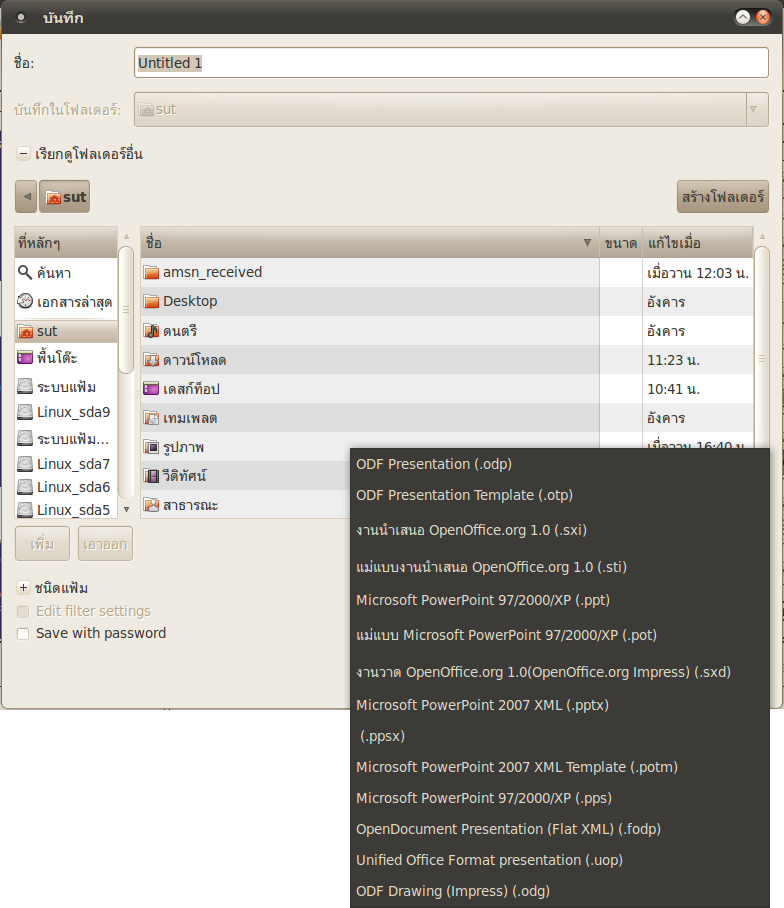Select Microsoft PowerPoint 97/2000/XP (.pps)
This screenshot has height=908, width=784.
(x=560, y=798)
